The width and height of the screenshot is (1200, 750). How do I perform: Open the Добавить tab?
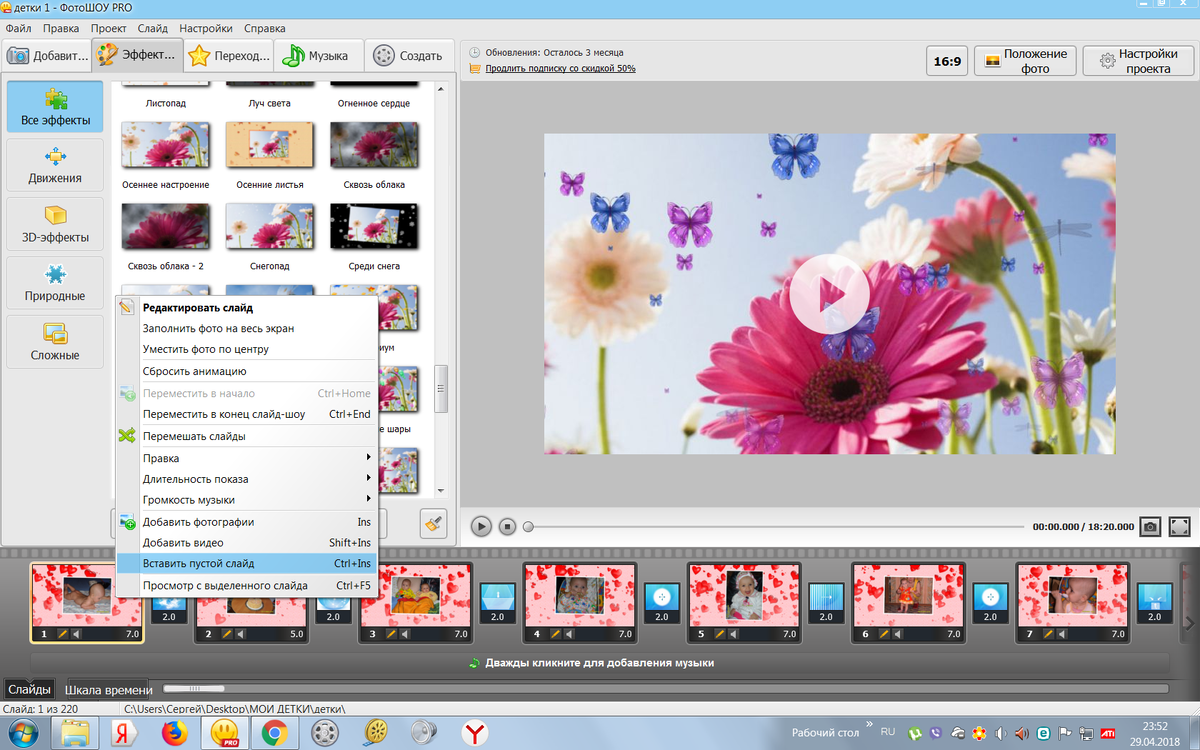pos(46,56)
